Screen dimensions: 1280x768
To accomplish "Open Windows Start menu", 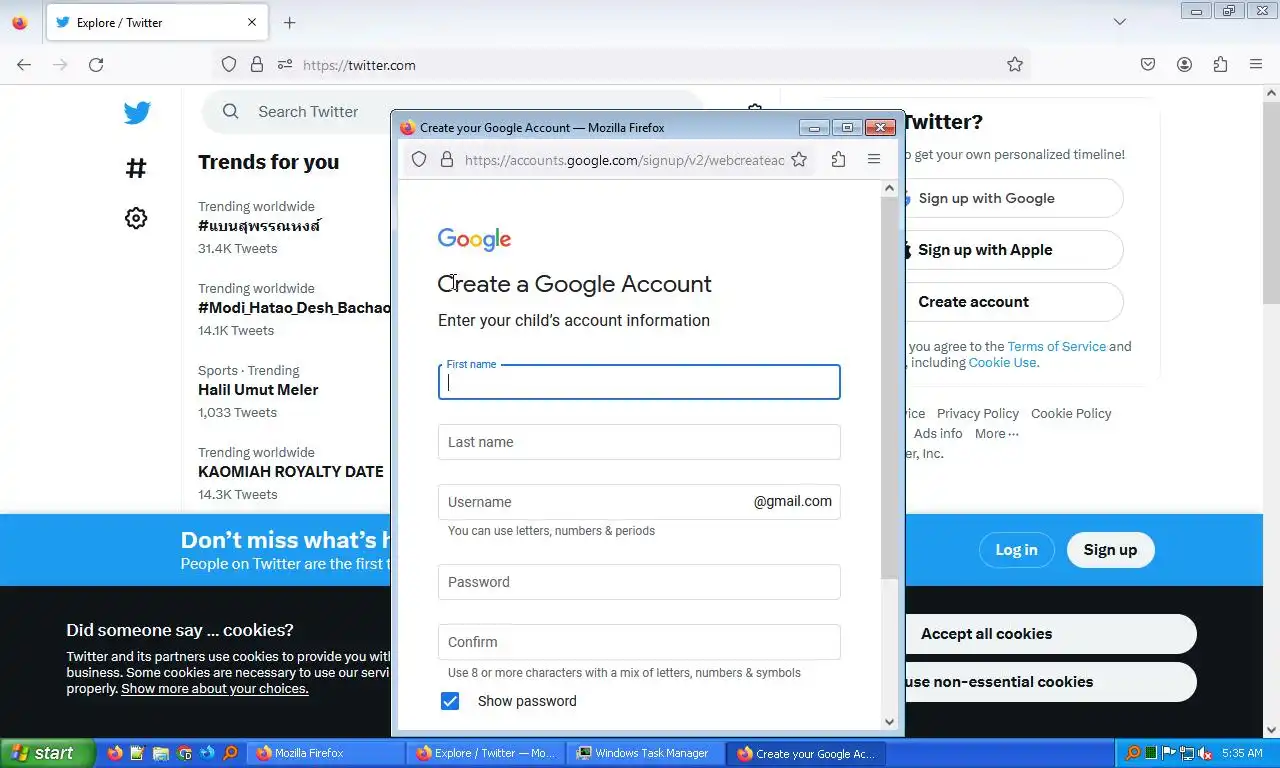I will (47, 753).
